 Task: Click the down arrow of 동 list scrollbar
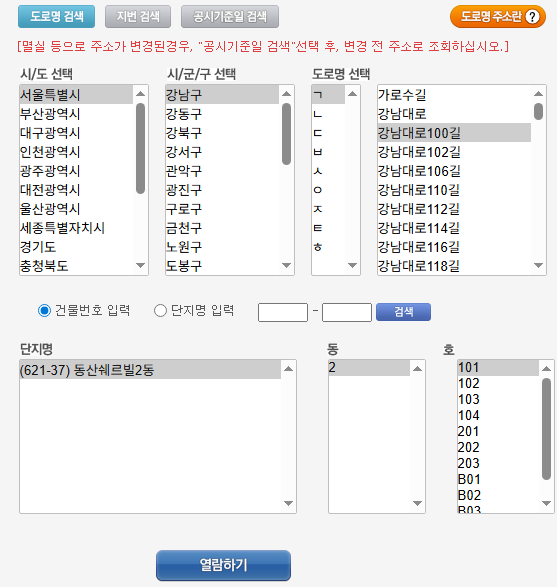point(417,503)
